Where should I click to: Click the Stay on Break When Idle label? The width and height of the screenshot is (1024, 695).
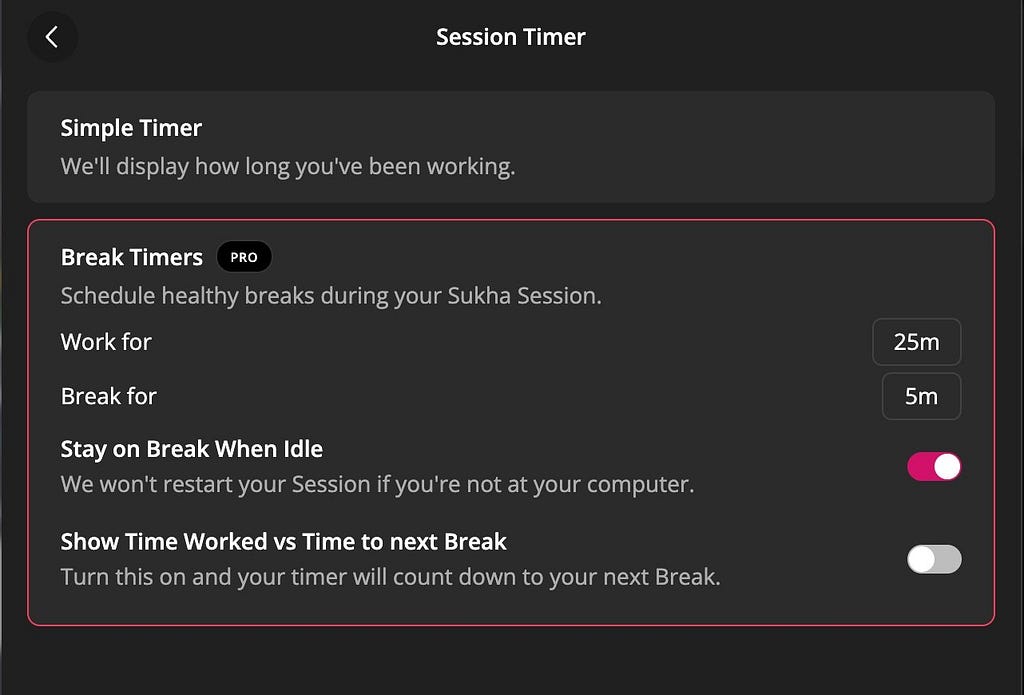tap(192, 449)
